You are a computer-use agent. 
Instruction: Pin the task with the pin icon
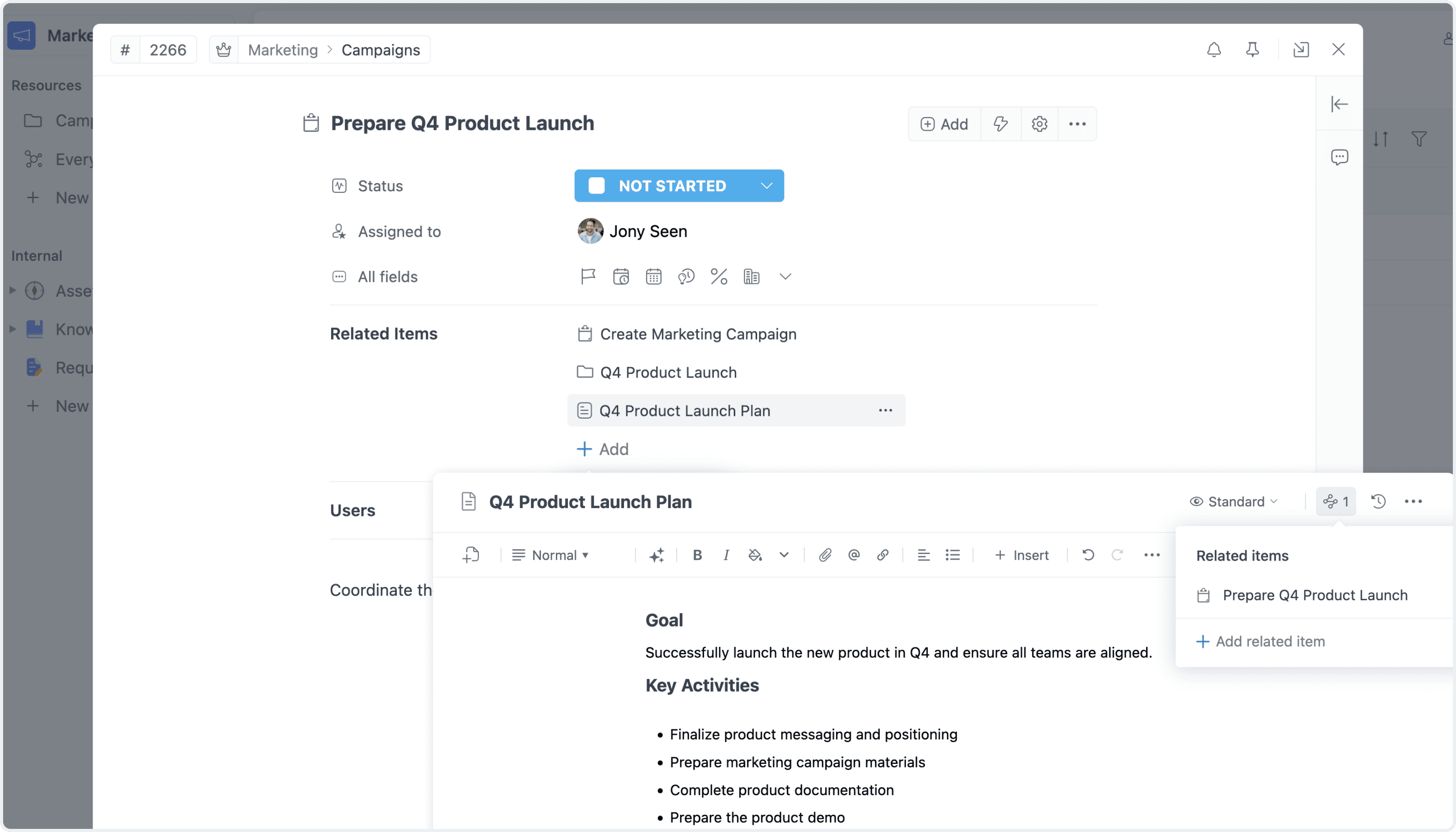[1252, 50]
